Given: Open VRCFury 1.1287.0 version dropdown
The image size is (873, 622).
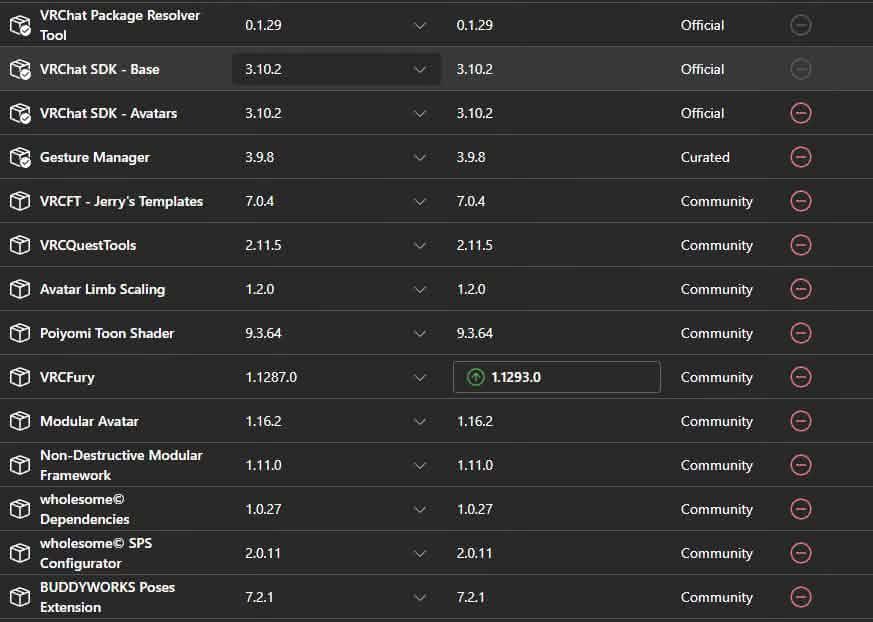Looking at the screenshot, I should point(336,377).
